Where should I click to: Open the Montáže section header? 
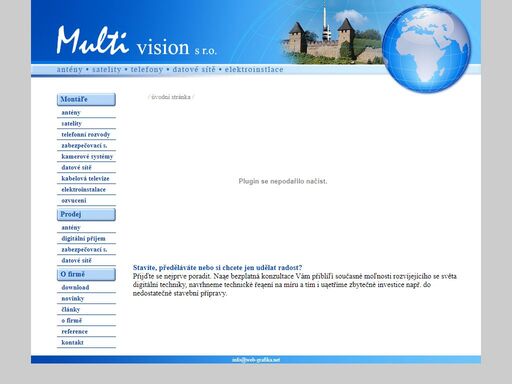tap(86, 99)
